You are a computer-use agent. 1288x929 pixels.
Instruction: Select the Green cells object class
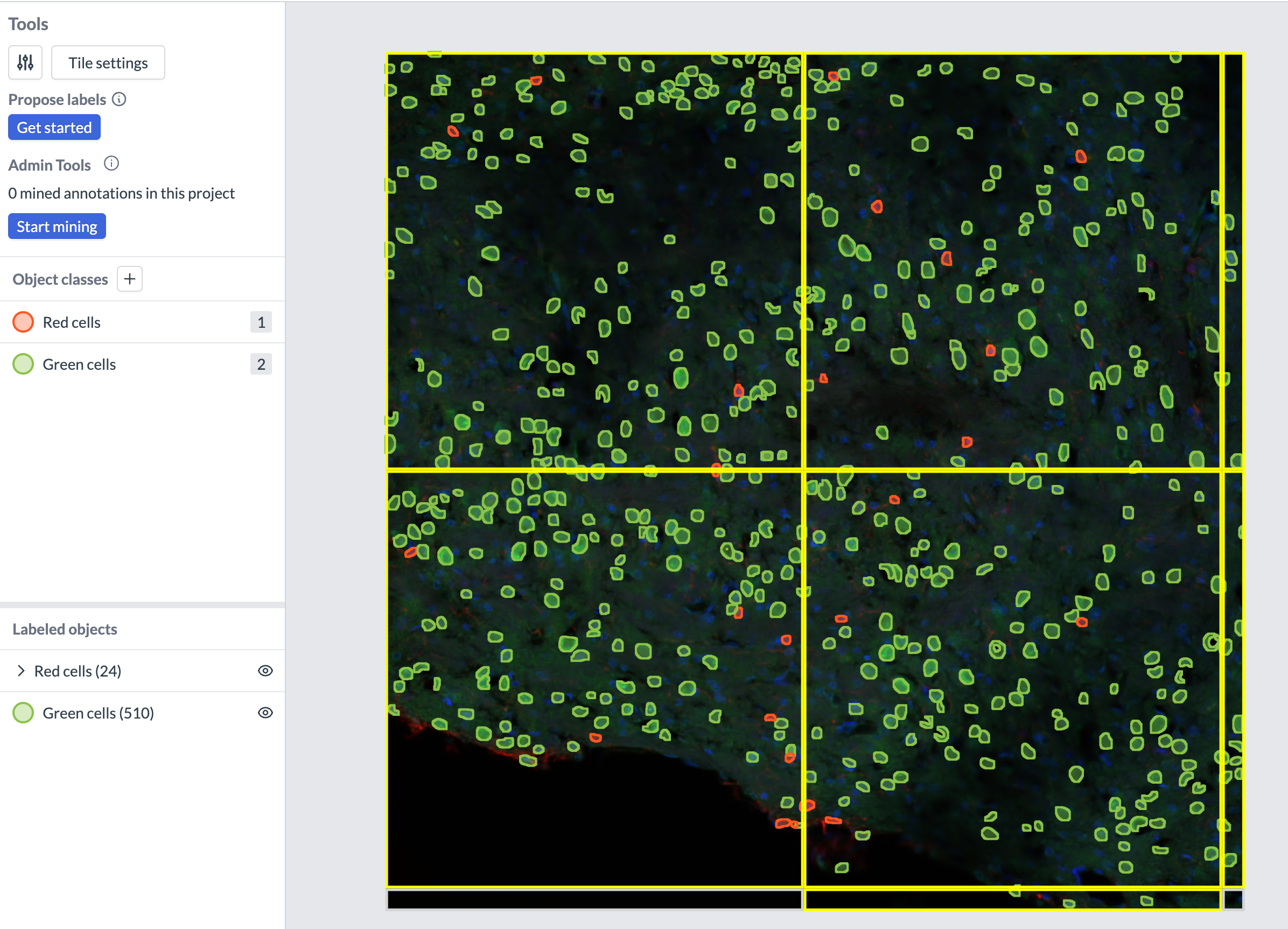[79, 364]
